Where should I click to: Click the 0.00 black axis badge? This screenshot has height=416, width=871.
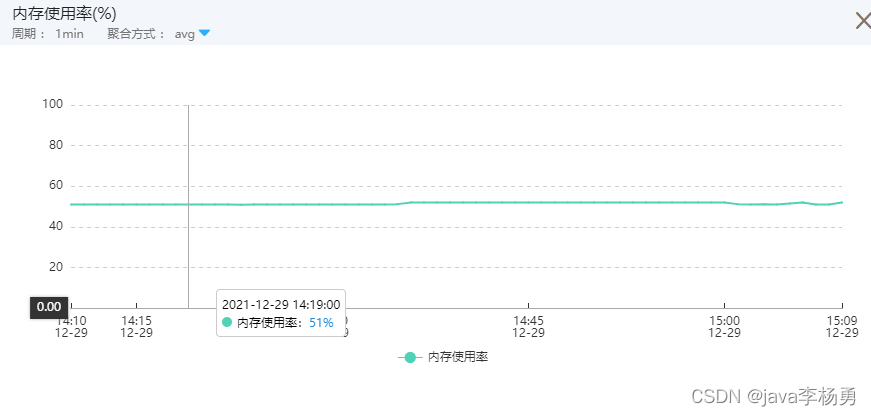[x=49, y=307]
